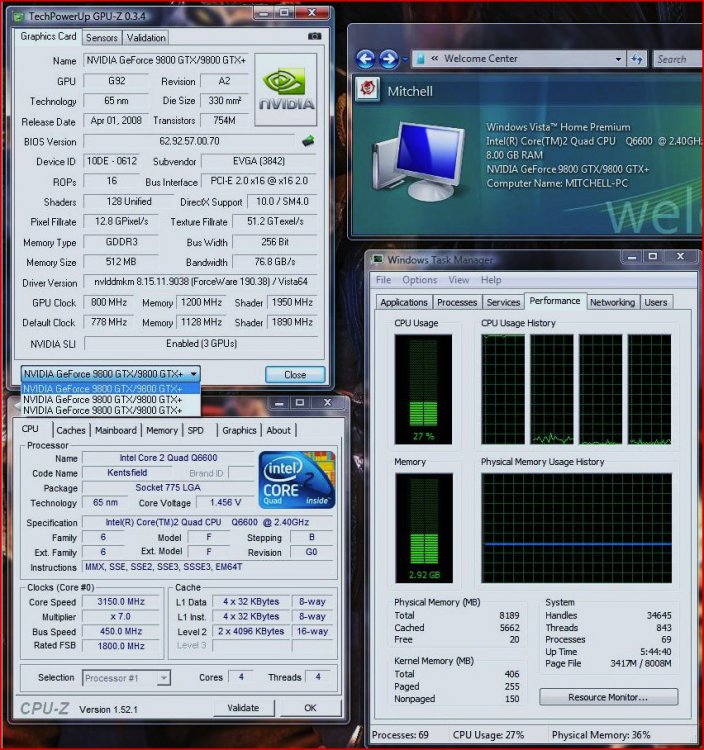Click the CPU Usage 27% meter
The image size is (704, 750).
tap(423, 389)
